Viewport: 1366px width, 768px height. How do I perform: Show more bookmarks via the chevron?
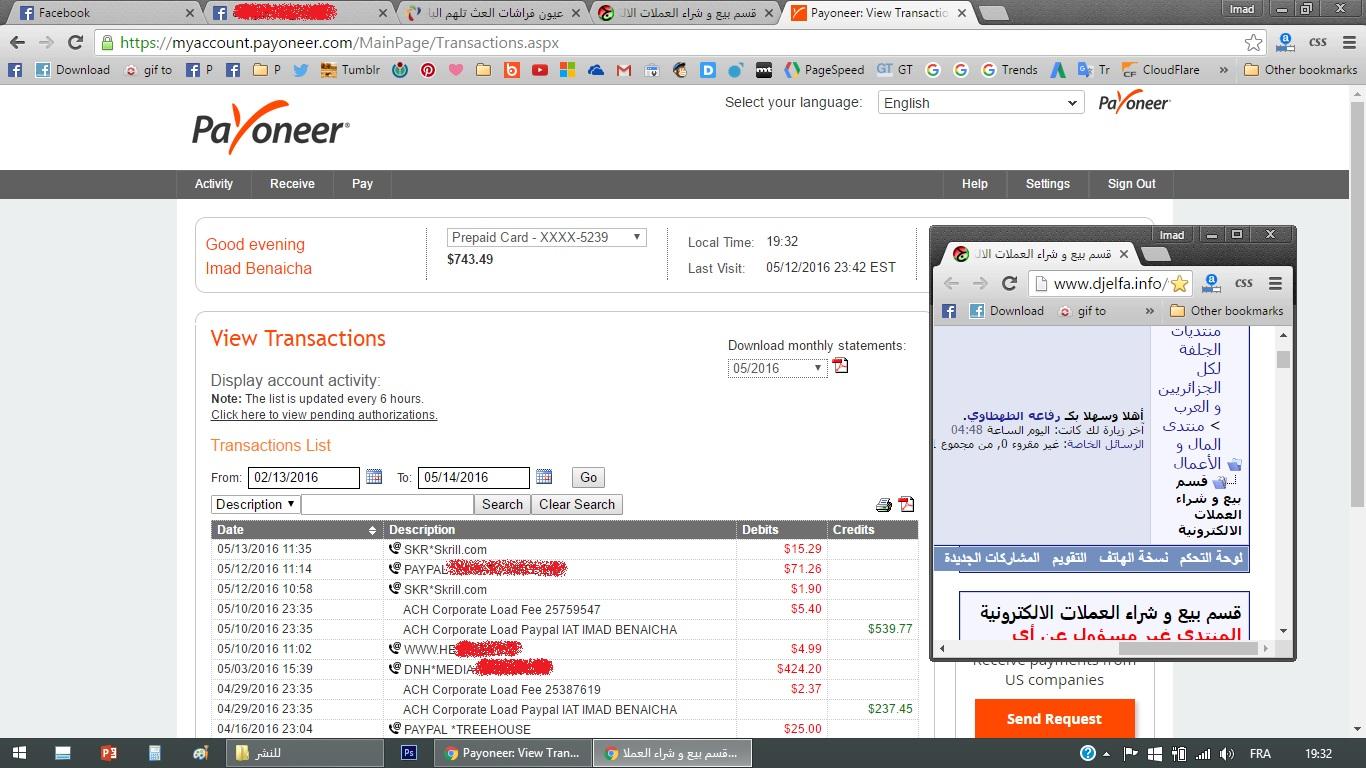click(x=1222, y=70)
